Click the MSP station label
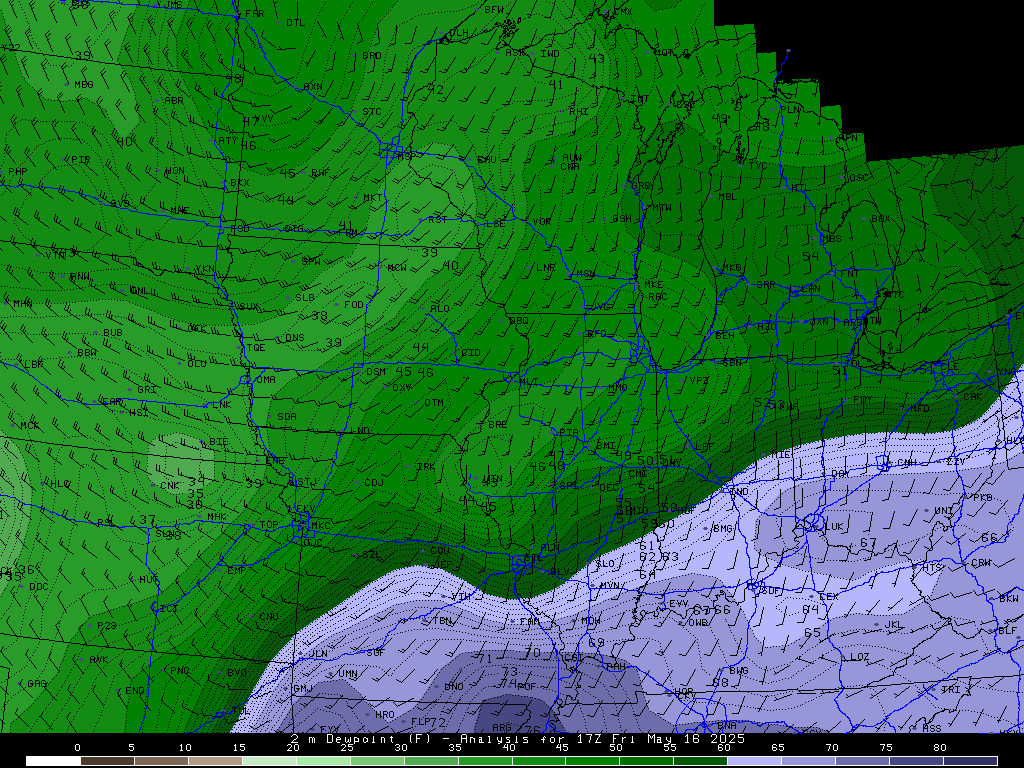The width and height of the screenshot is (1024, 768). [405, 157]
